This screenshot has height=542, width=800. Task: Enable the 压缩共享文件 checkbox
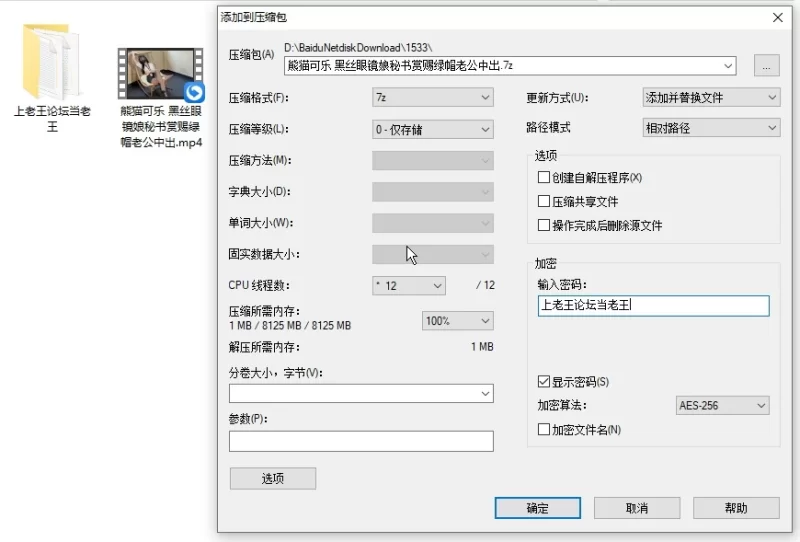coord(544,201)
